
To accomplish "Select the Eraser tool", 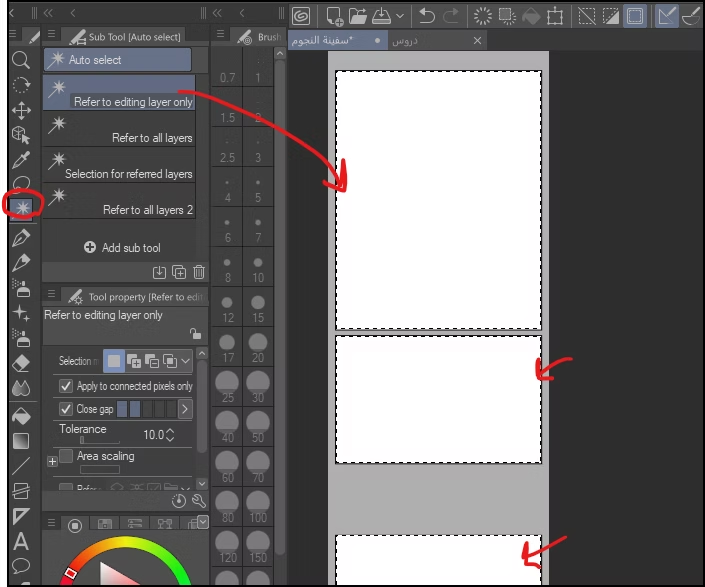I will (x=21, y=363).
